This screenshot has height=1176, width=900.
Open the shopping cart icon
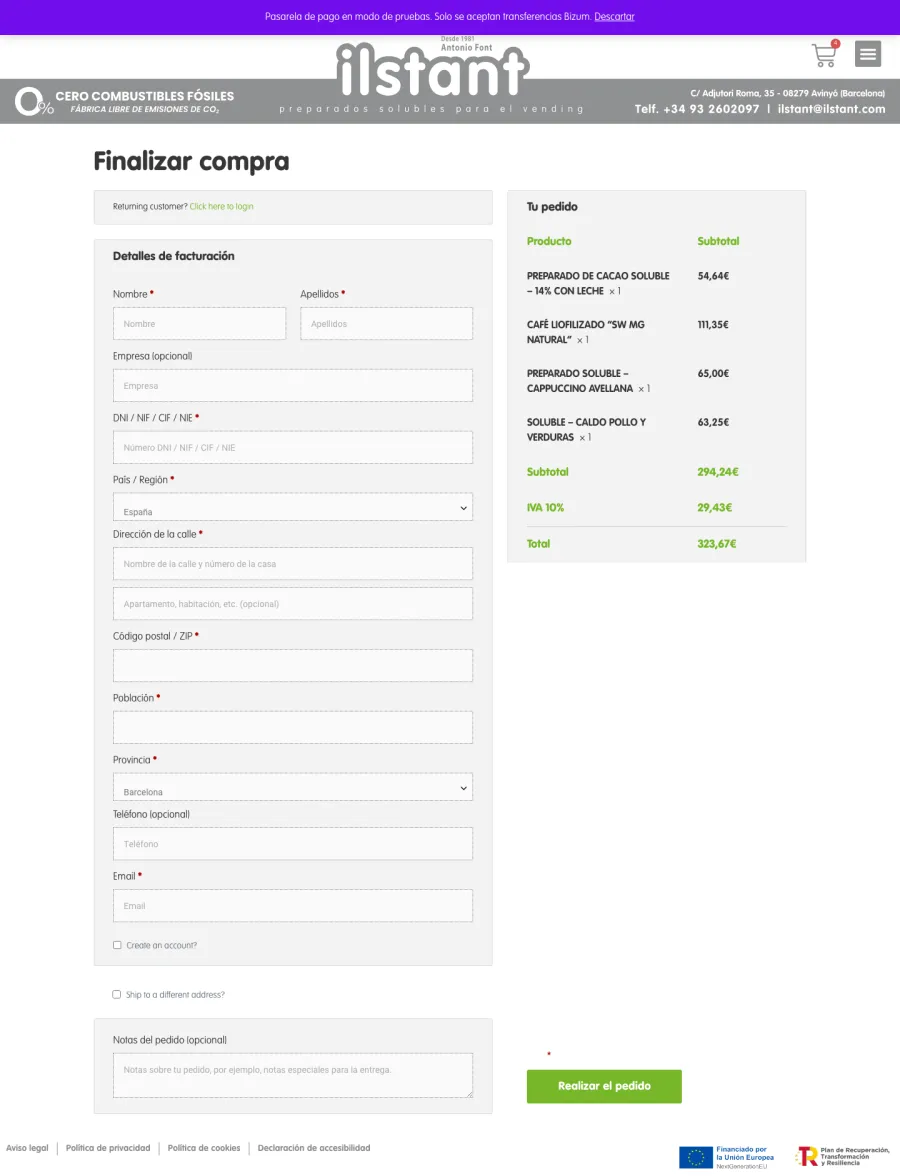coord(825,54)
